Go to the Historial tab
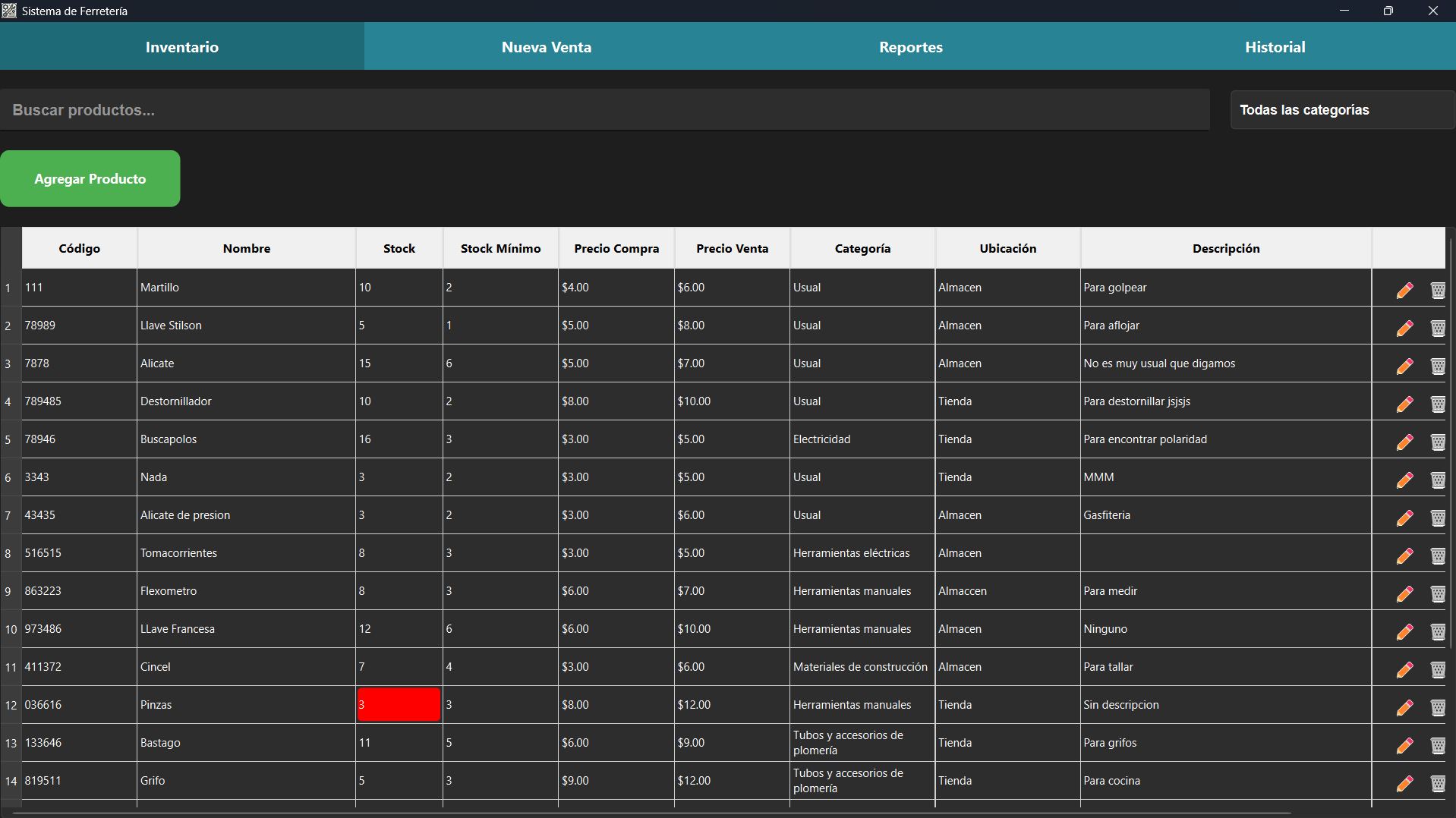Image resolution: width=1456 pixels, height=818 pixels. pos(1275,47)
